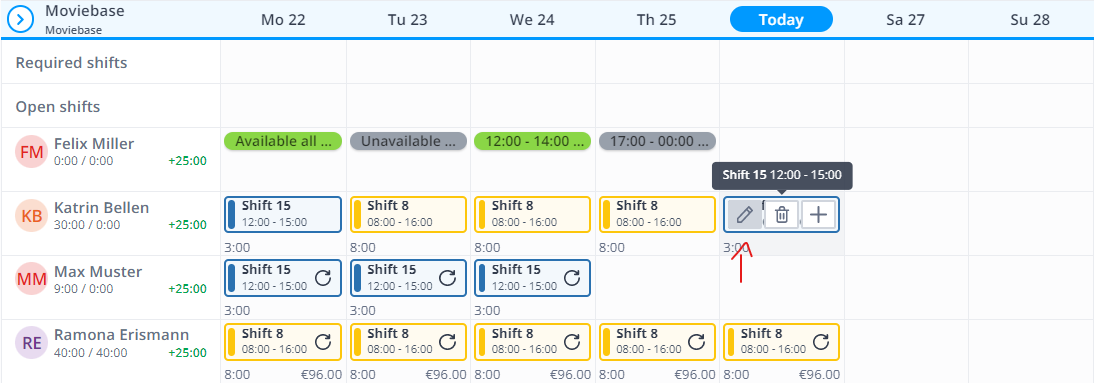
Task: Select the Mo 22 day header
Action: [x=283, y=20]
